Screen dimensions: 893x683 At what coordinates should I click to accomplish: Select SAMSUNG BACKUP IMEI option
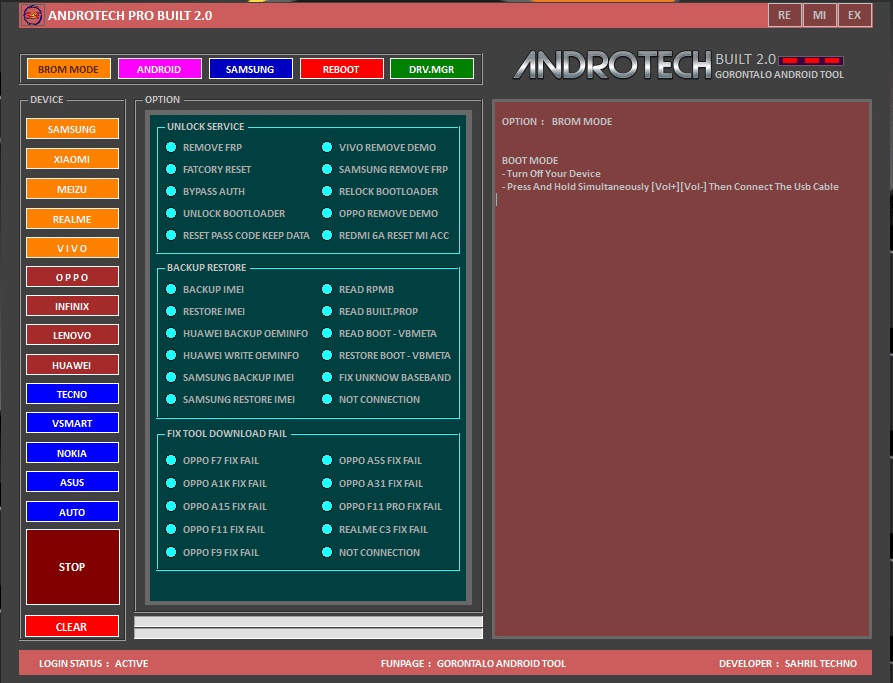point(230,377)
